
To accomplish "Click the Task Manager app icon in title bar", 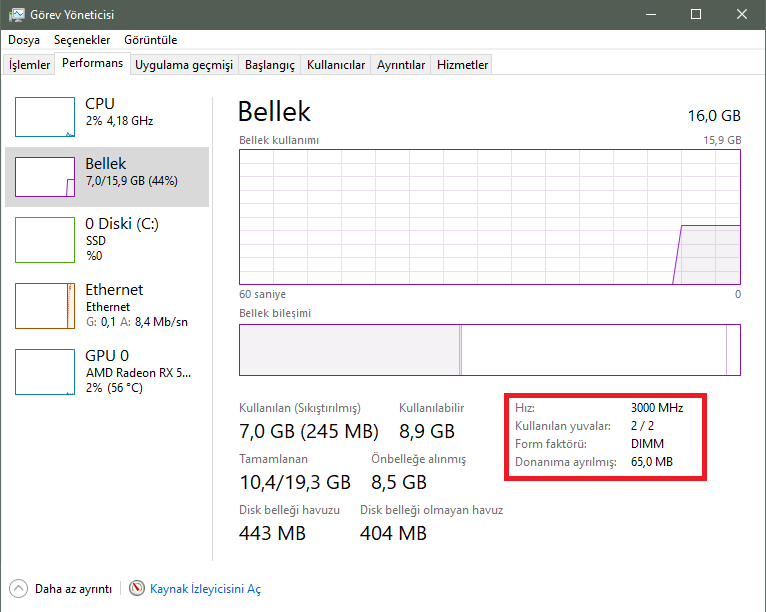I will 17,15.
